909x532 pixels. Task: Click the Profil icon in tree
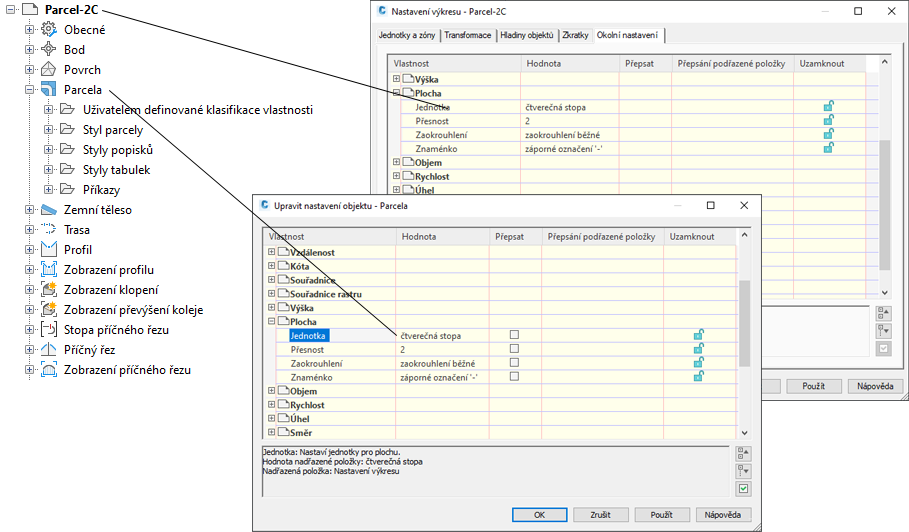[49, 250]
